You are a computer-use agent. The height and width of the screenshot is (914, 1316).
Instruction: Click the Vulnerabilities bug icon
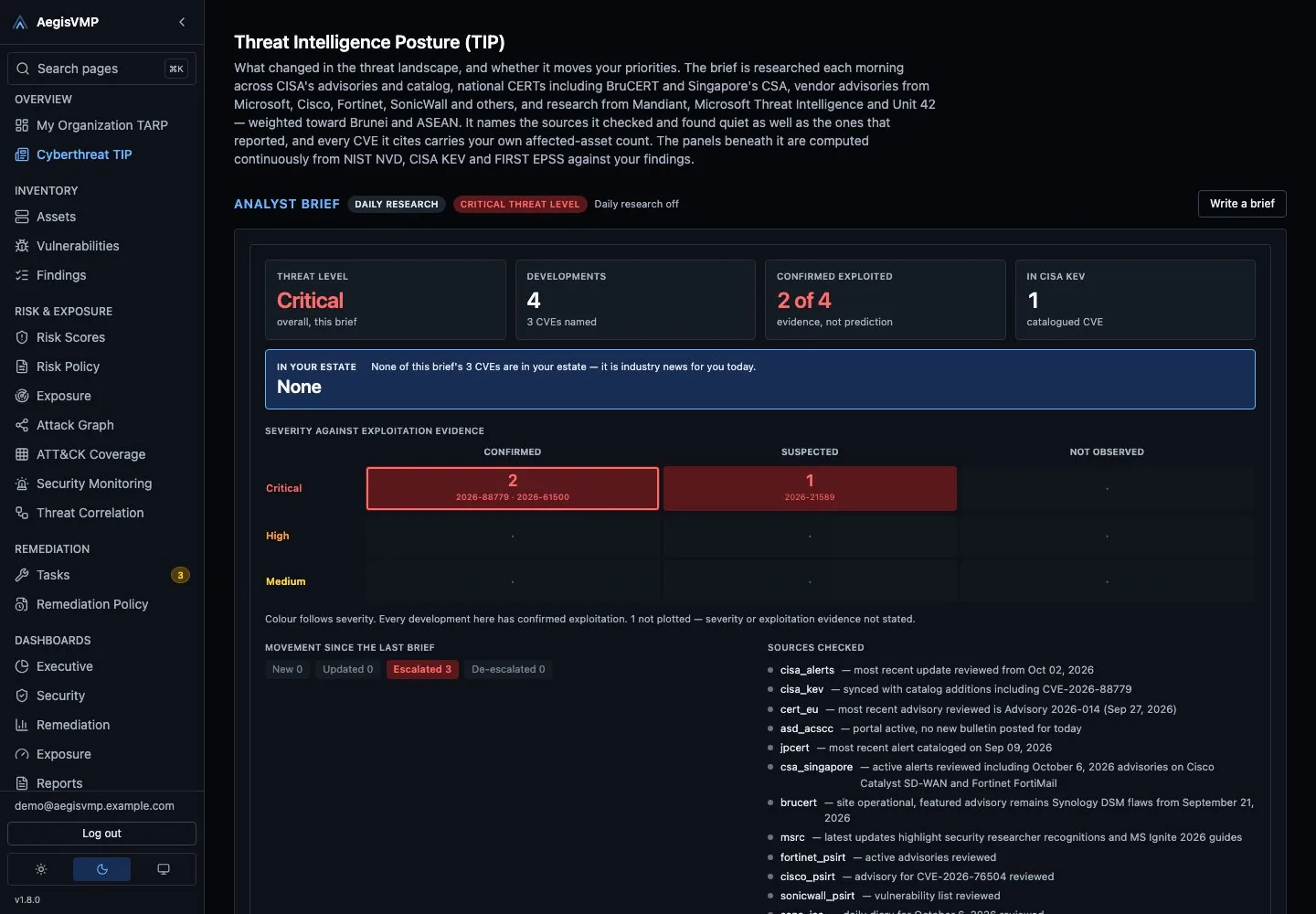tap(22, 246)
